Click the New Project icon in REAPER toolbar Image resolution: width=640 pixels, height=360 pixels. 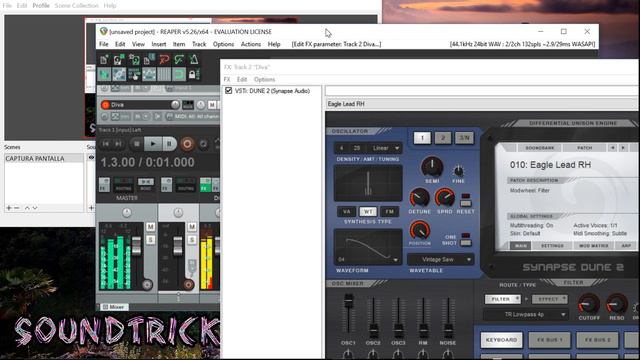pos(104,60)
